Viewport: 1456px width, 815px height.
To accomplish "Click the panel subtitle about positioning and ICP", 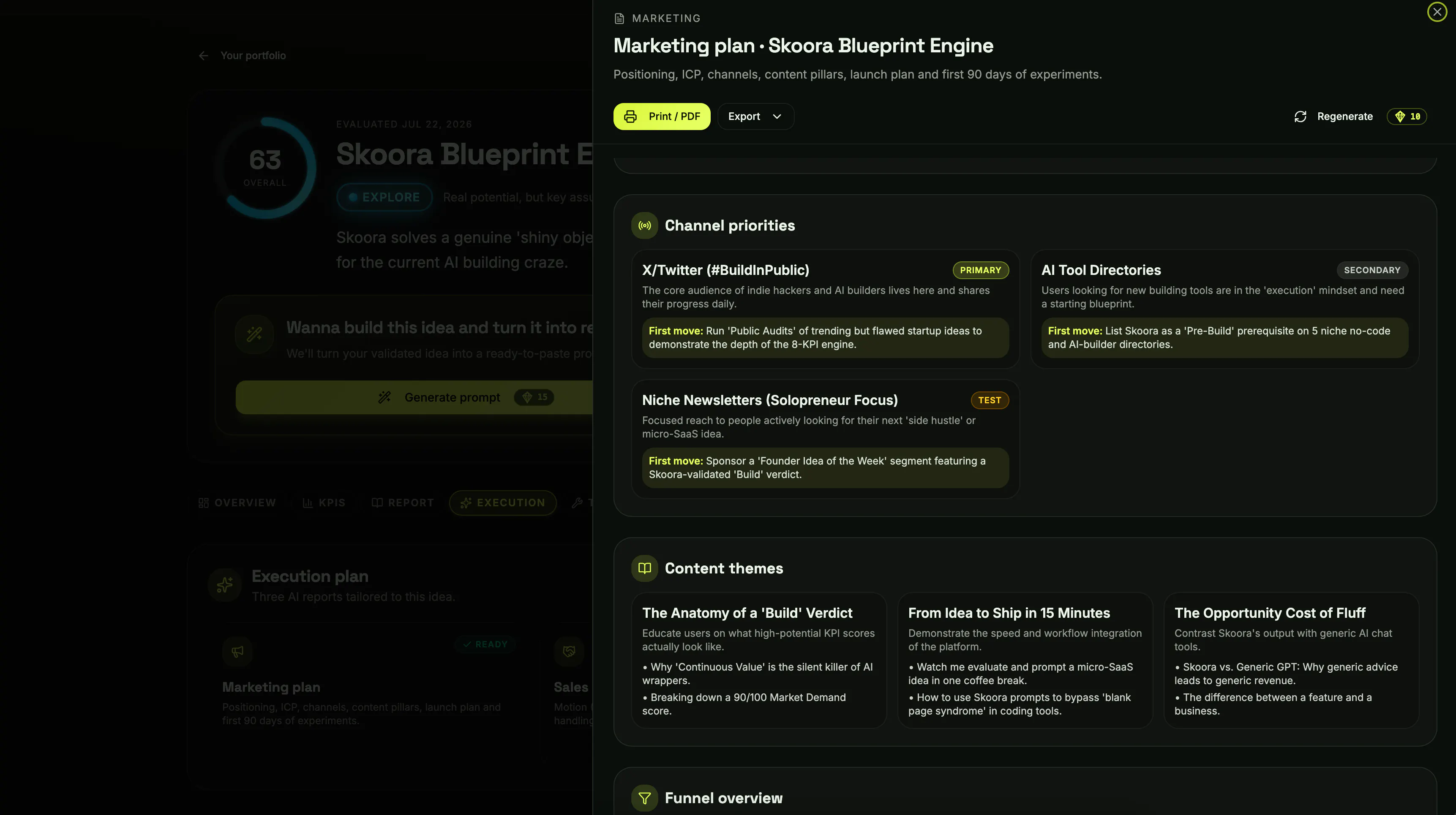I will pos(857,75).
